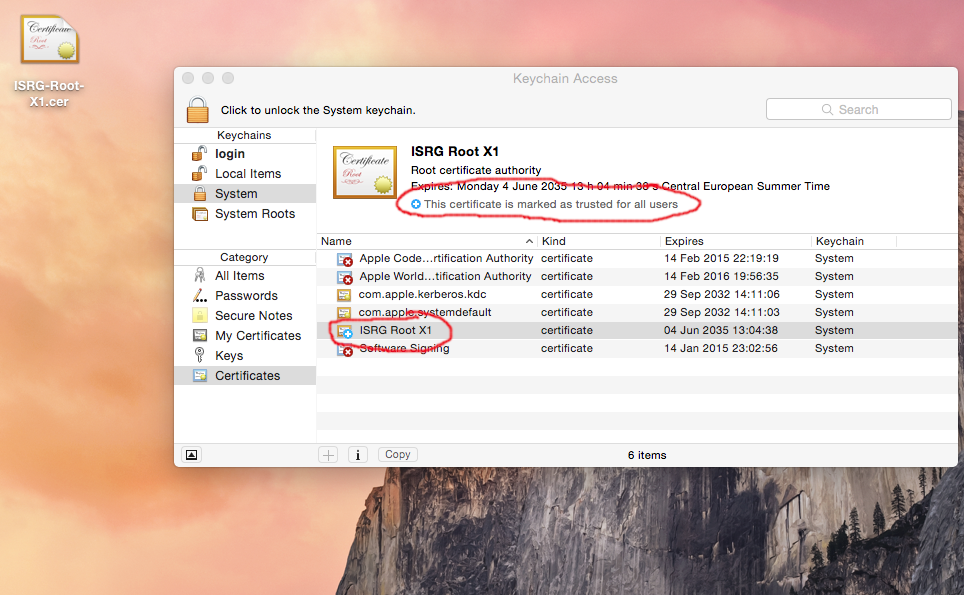
Task: Click the All Items category icon
Action: (200, 275)
